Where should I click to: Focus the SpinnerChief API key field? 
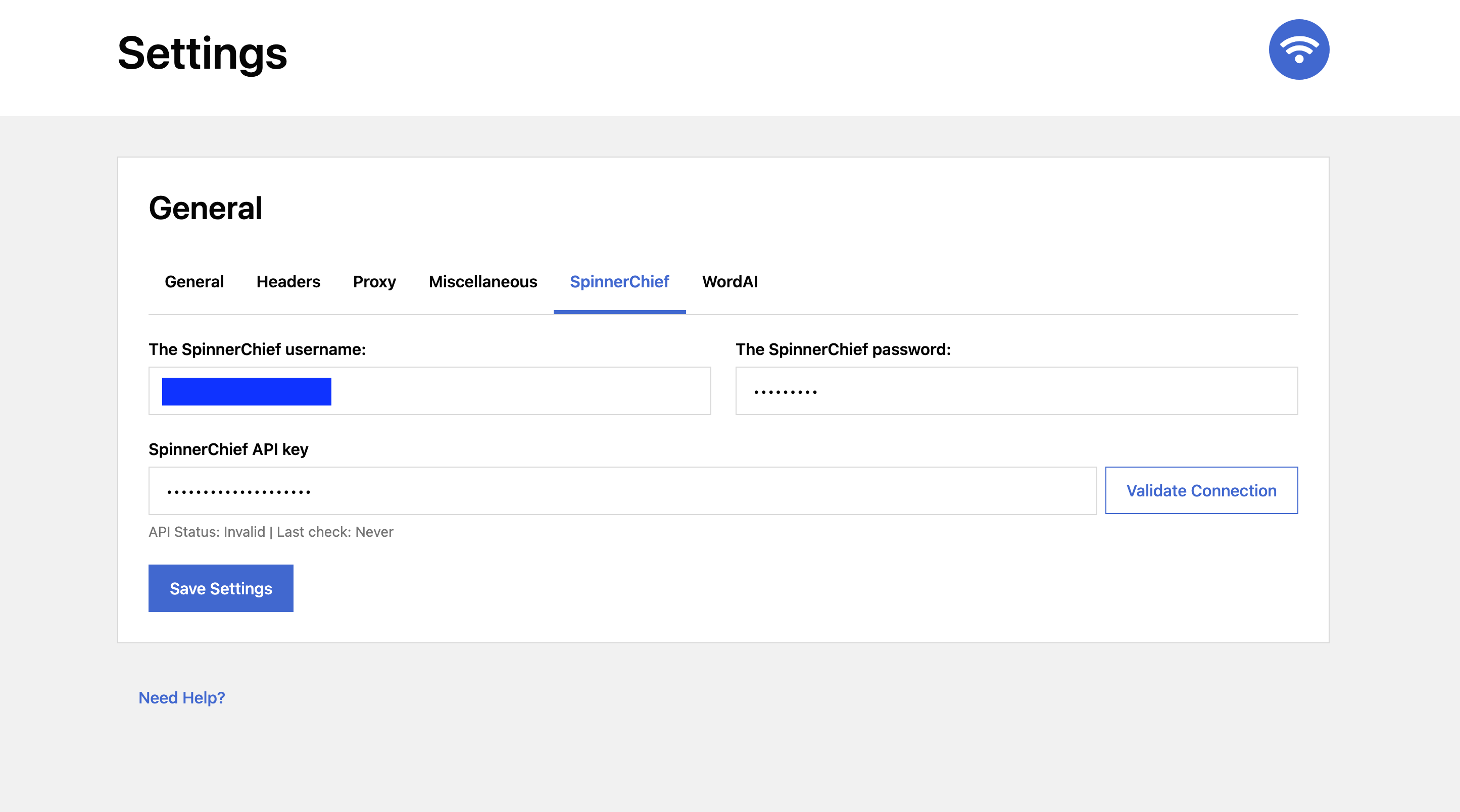tap(622, 491)
